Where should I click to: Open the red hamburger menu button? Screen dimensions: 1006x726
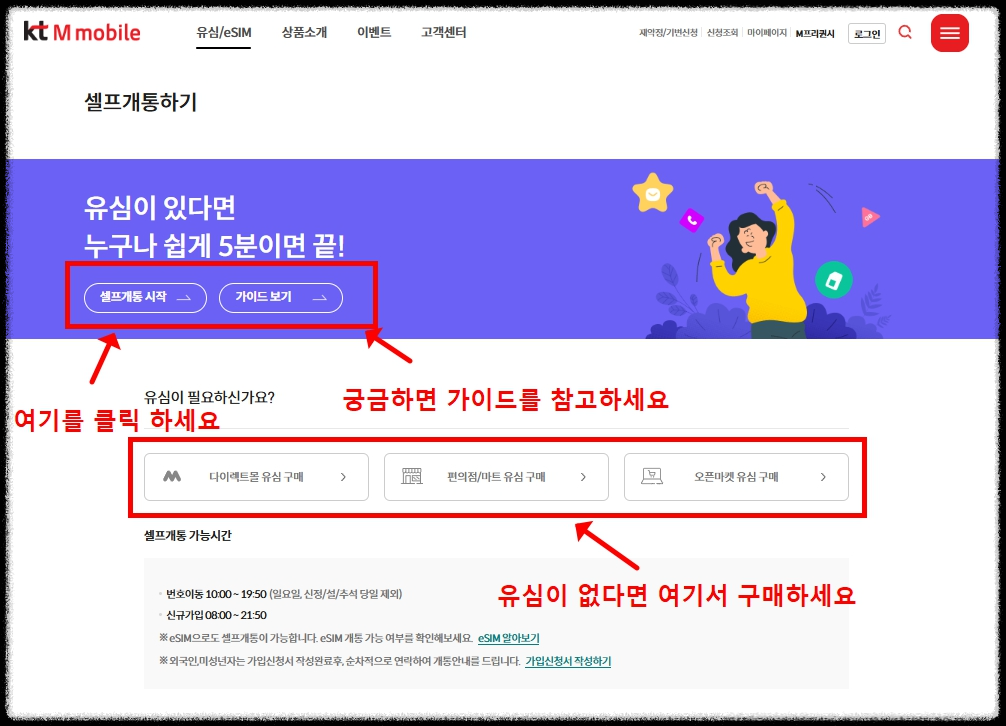(x=950, y=33)
